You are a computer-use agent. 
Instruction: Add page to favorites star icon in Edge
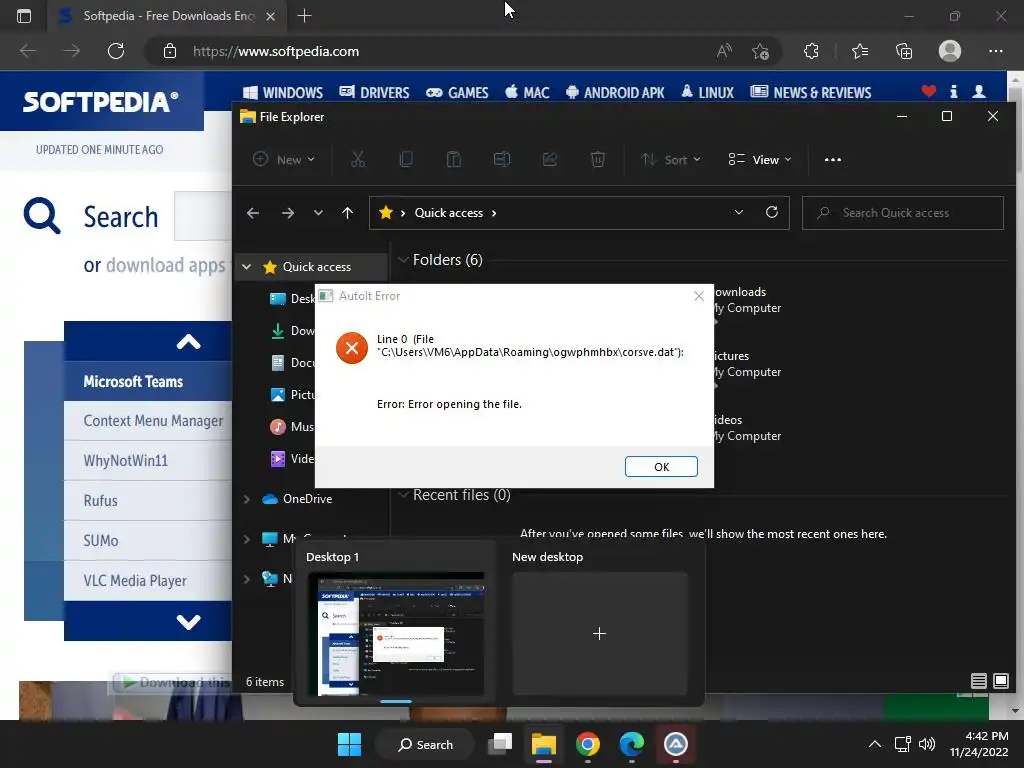coord(760,51)
